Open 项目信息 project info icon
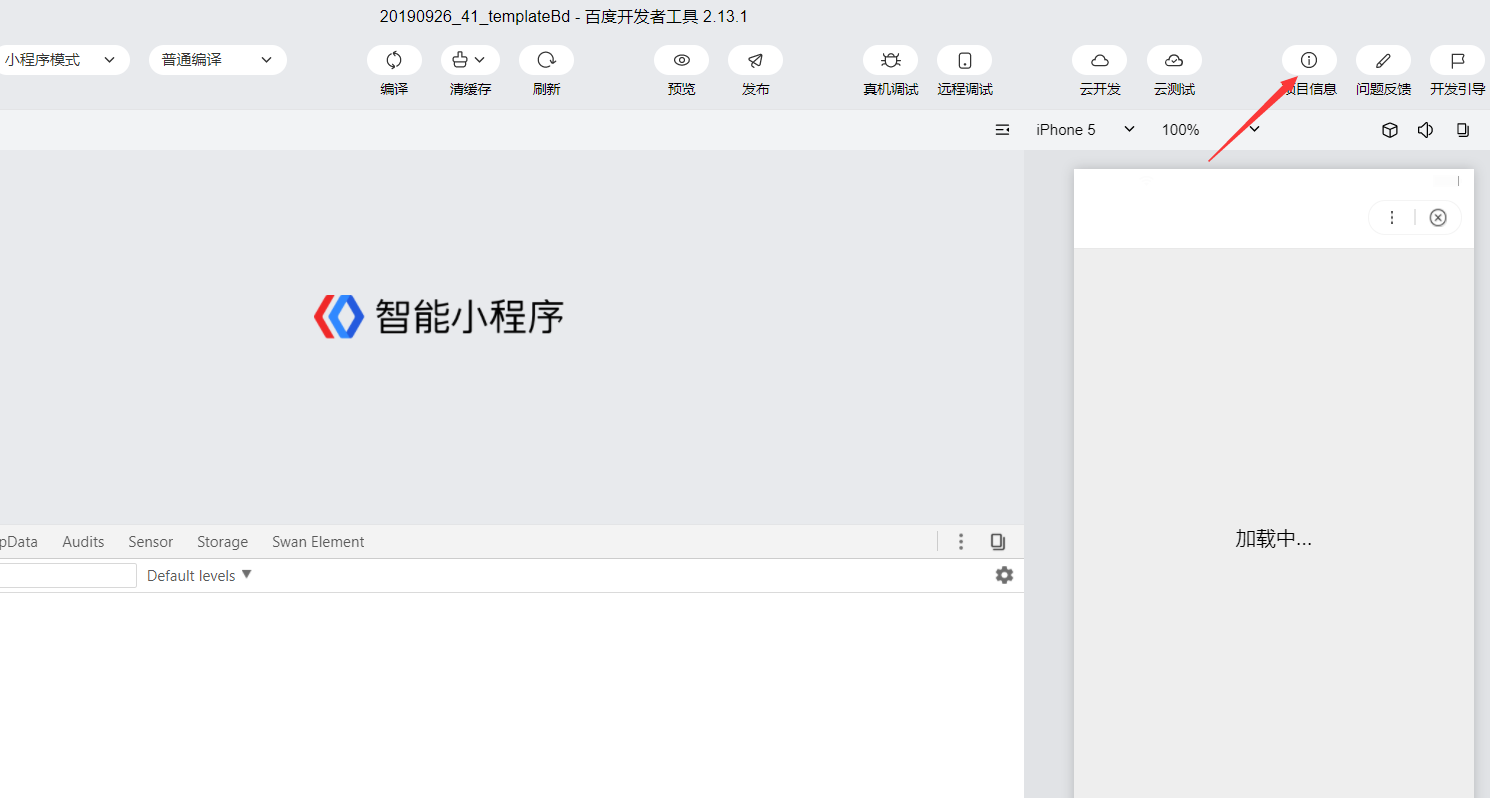Viewport: 1490px width, 798px height. click(1309, 60)
